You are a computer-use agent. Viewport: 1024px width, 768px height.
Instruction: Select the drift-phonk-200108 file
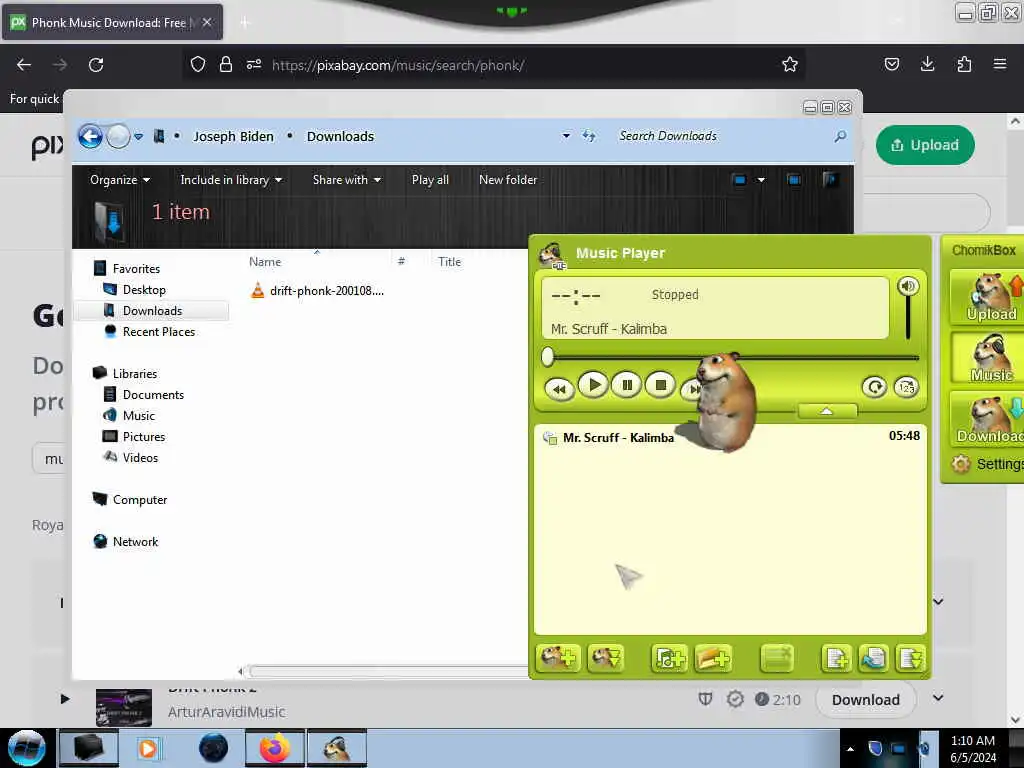coord(318,291)
